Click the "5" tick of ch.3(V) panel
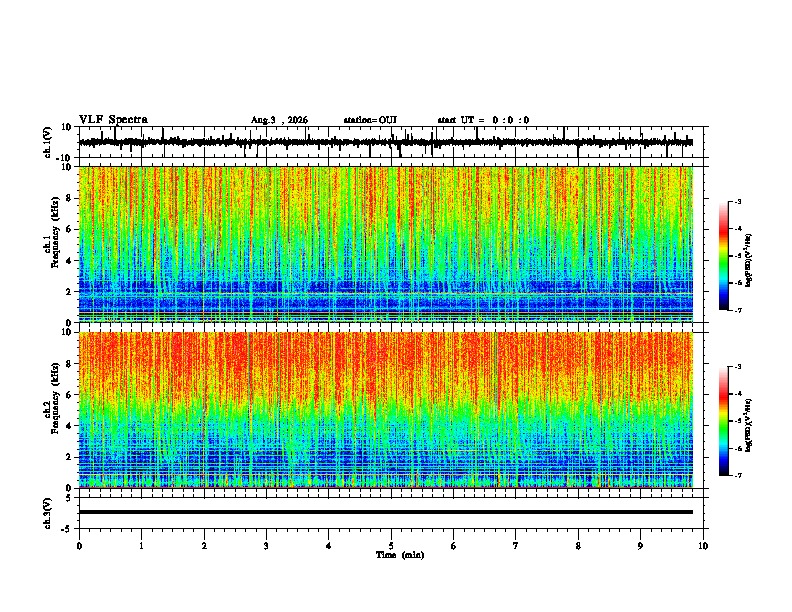 69,498
